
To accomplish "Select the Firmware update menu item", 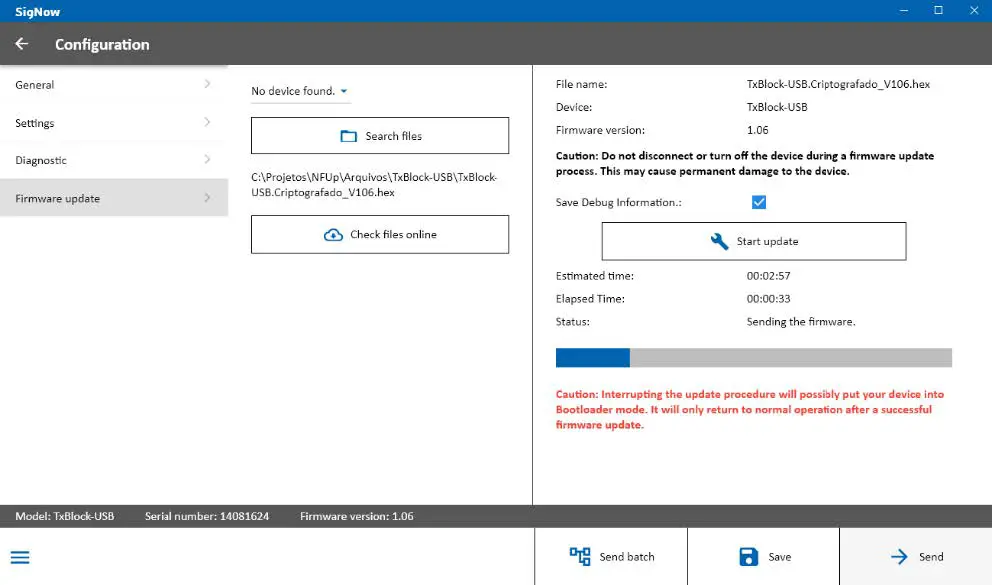I will point(58,198).
